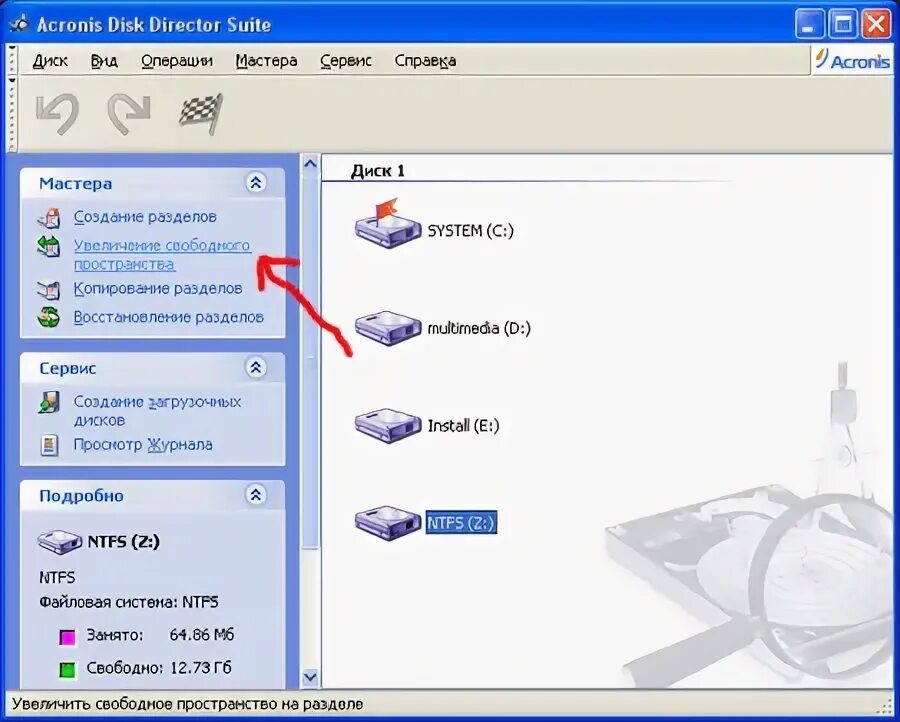This screenshot has width=900, height=722.
Task: Select the SYSTEM (C:) drive icon
Action: (x=387, y=224)
